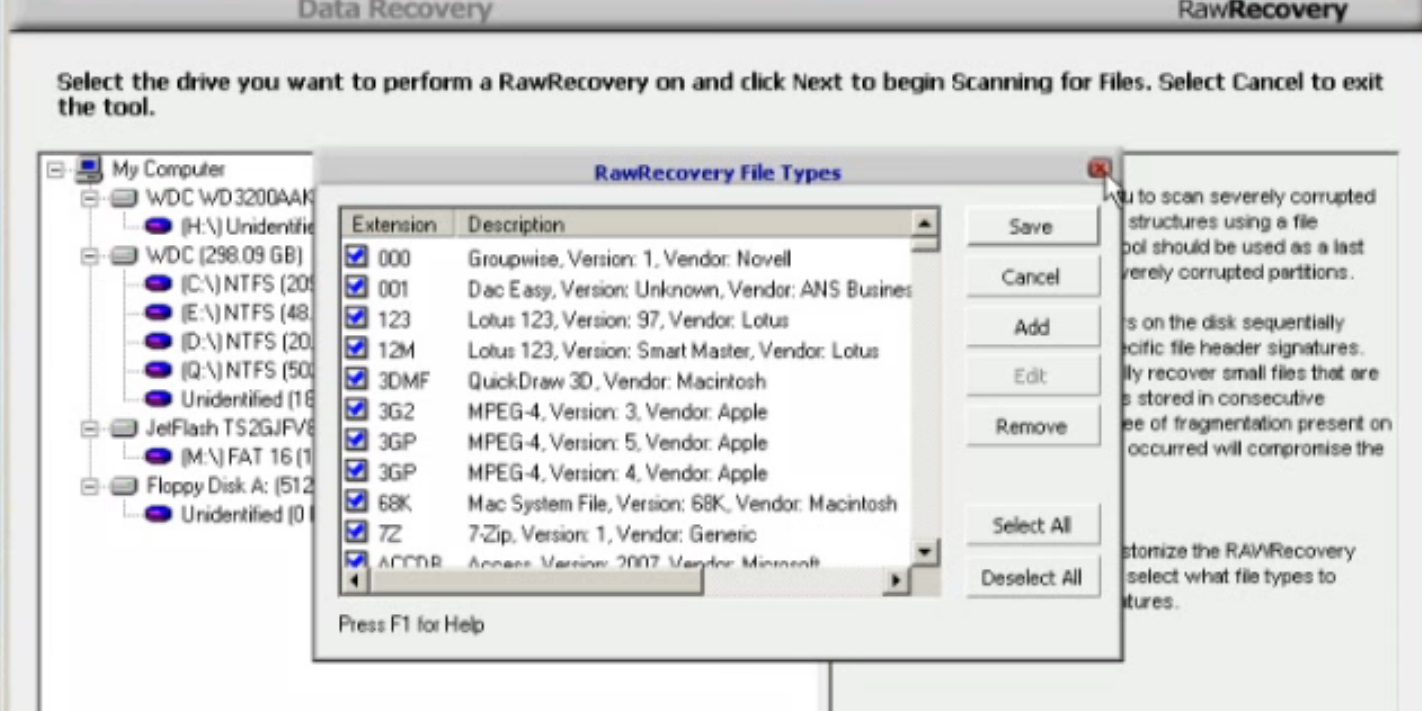Select the '(C:\) NTFS' partition label

tap(246, 284)
